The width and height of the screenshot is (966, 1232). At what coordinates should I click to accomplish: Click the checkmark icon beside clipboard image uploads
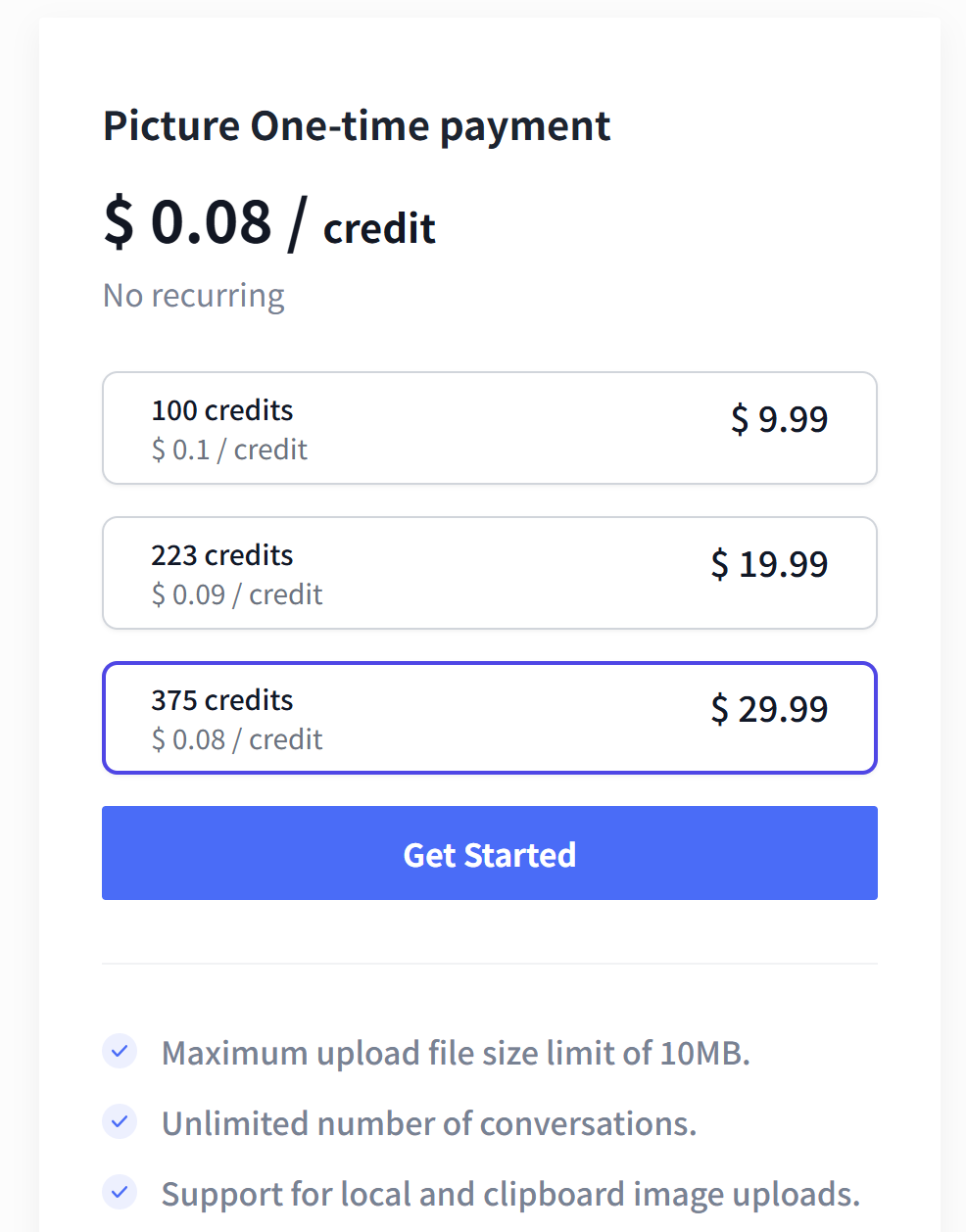120,1192
